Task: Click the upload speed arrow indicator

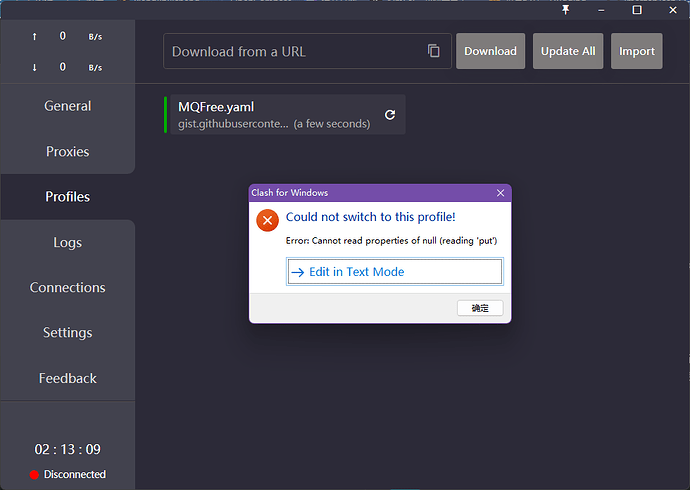Action: point(34,37)
